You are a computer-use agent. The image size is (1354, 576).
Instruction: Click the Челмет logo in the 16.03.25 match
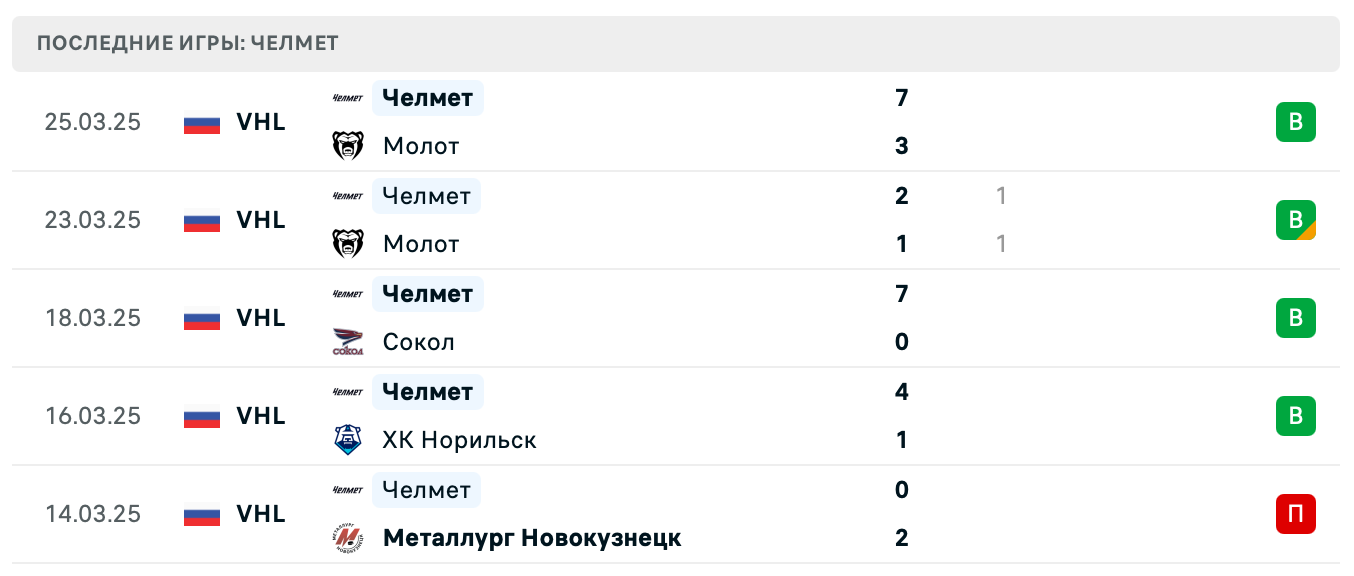click(x=349, y=392)
